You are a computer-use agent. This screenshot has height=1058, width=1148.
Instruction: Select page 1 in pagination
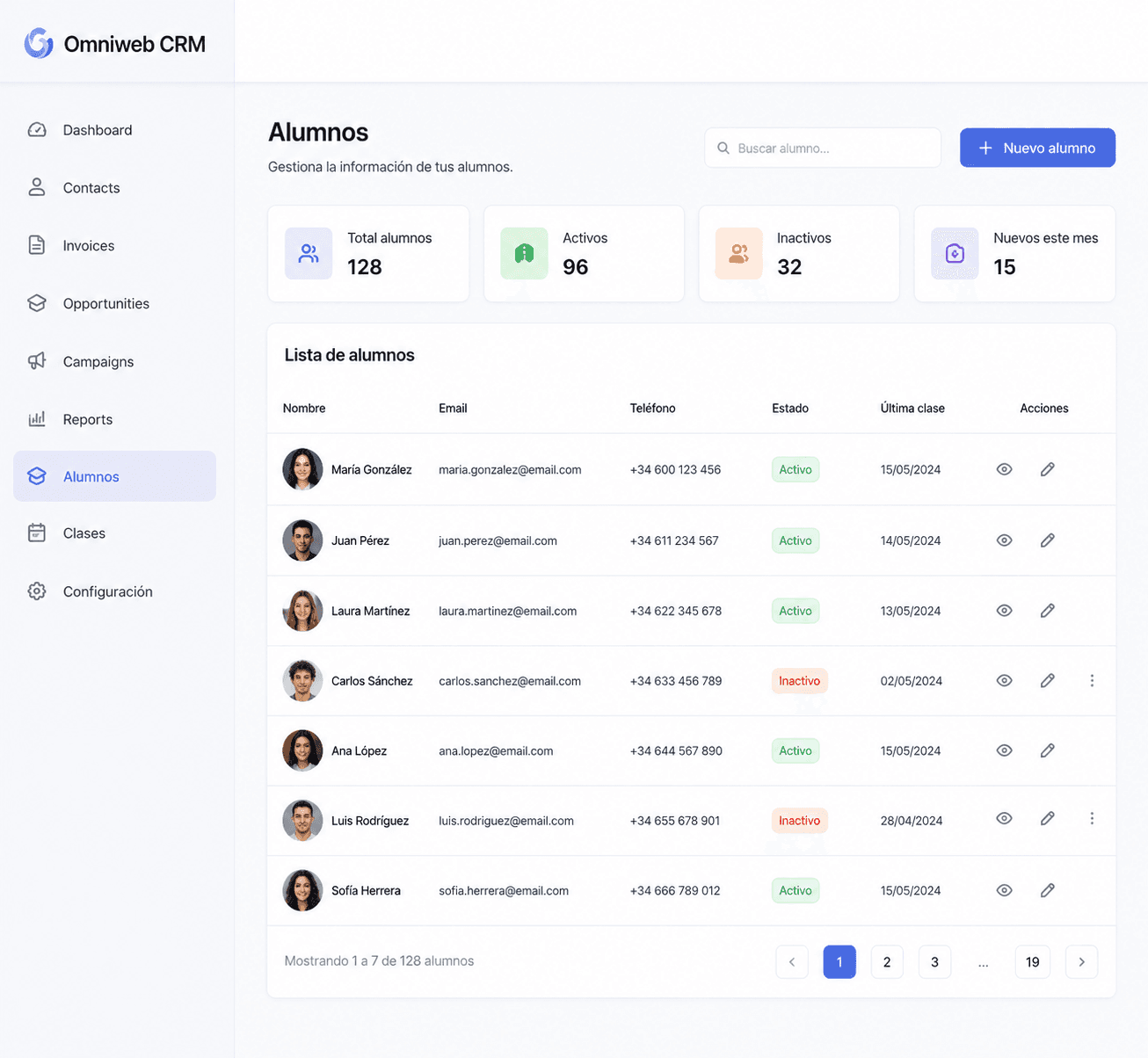839,962
